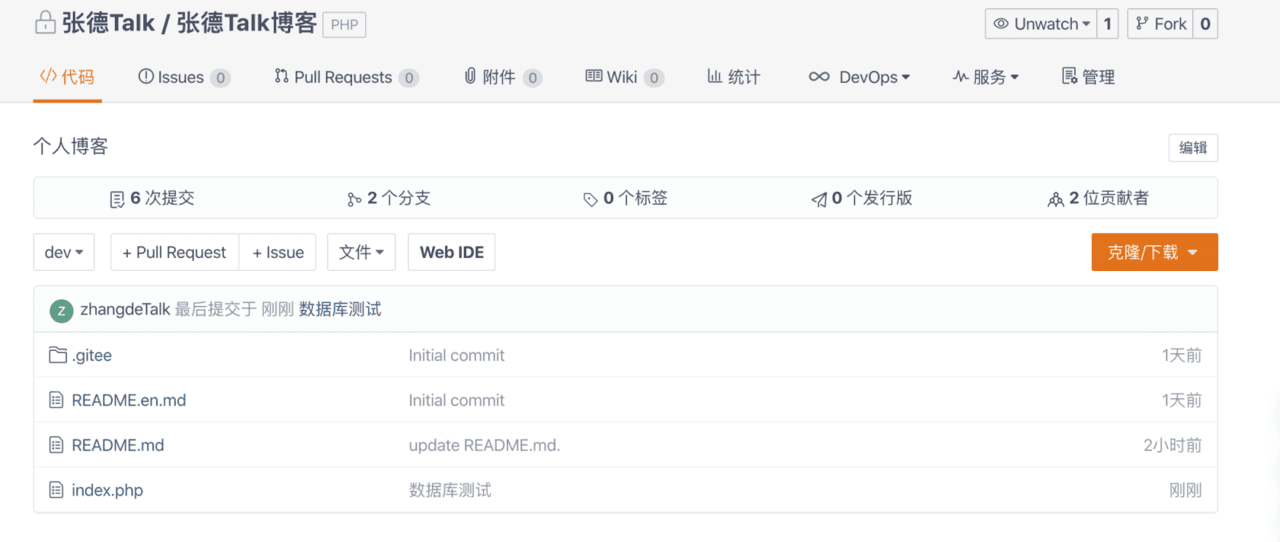Viewport: 1280px width, 542px height.
Task: Click the 附件 paperclip icon
Action: tap(470, 76)
